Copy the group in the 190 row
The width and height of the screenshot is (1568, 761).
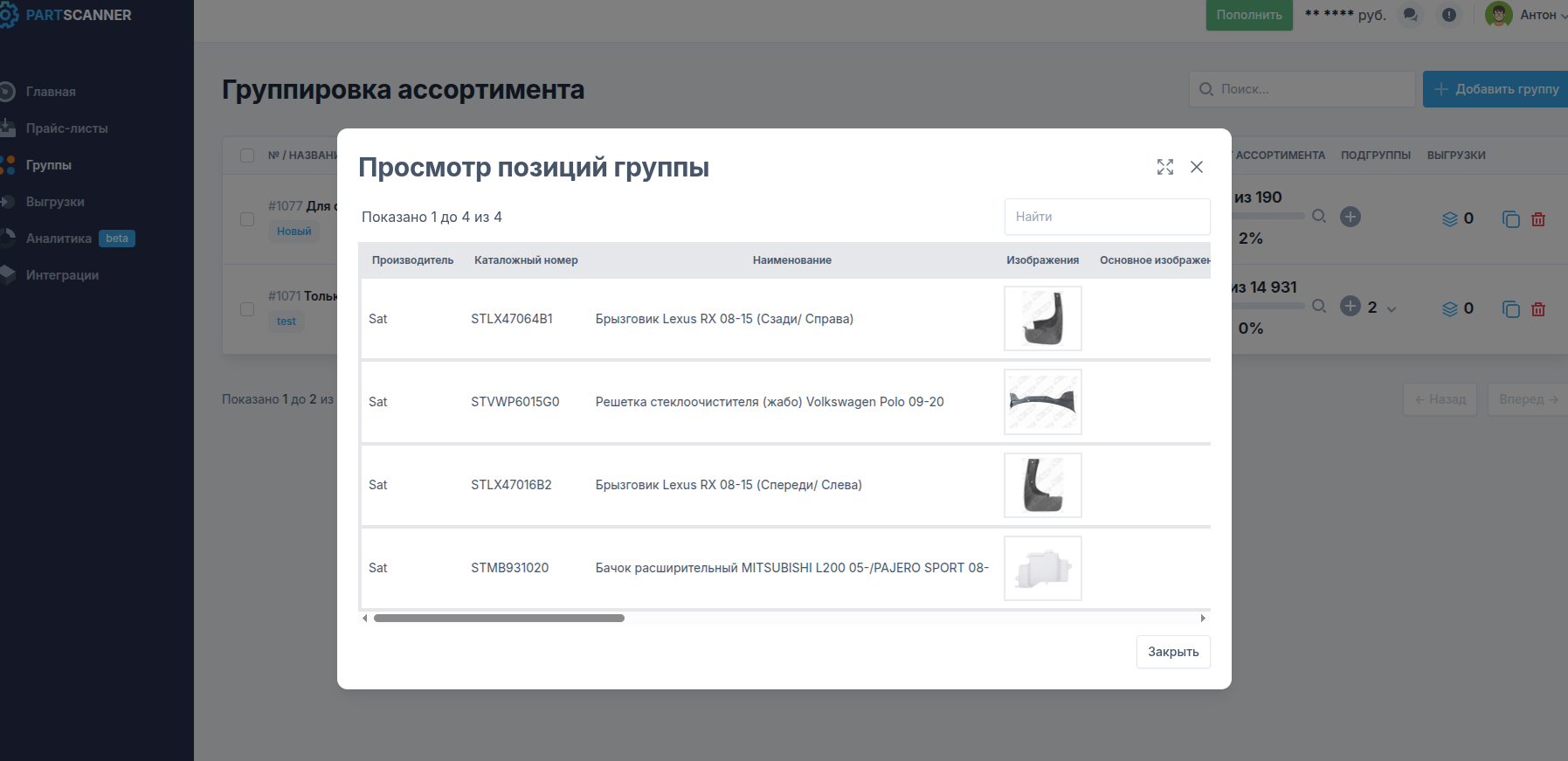tap(1511, 219)
